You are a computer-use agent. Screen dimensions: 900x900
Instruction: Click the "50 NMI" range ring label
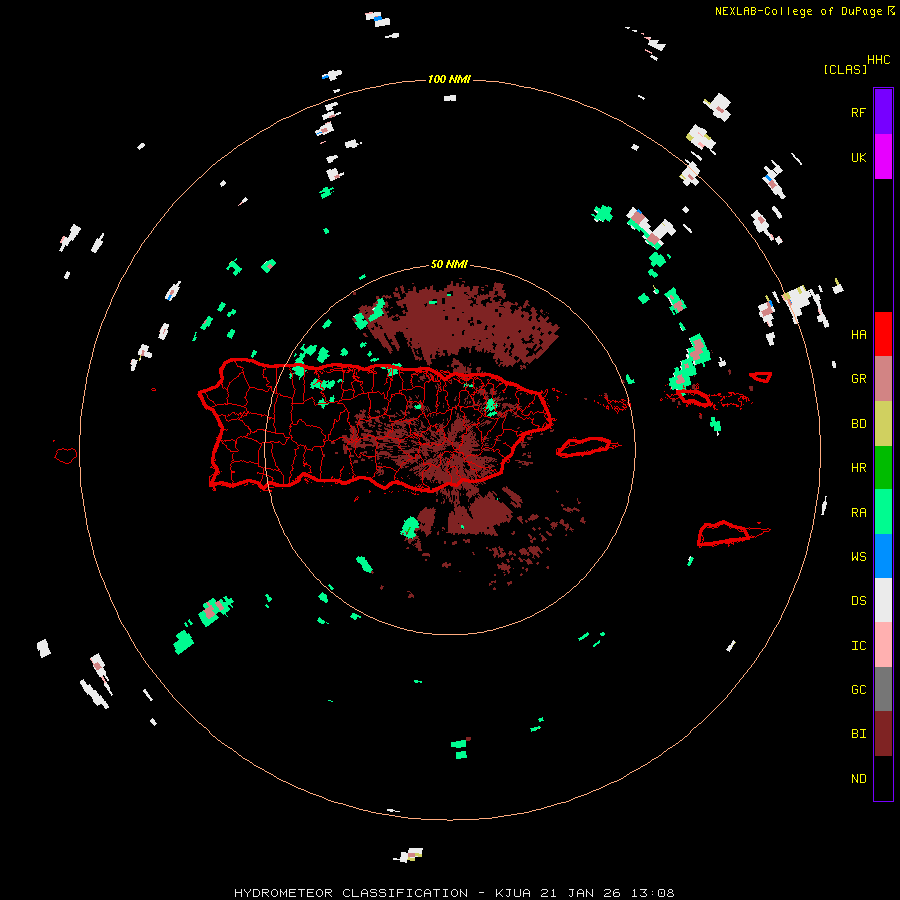[x=449, y=265]
